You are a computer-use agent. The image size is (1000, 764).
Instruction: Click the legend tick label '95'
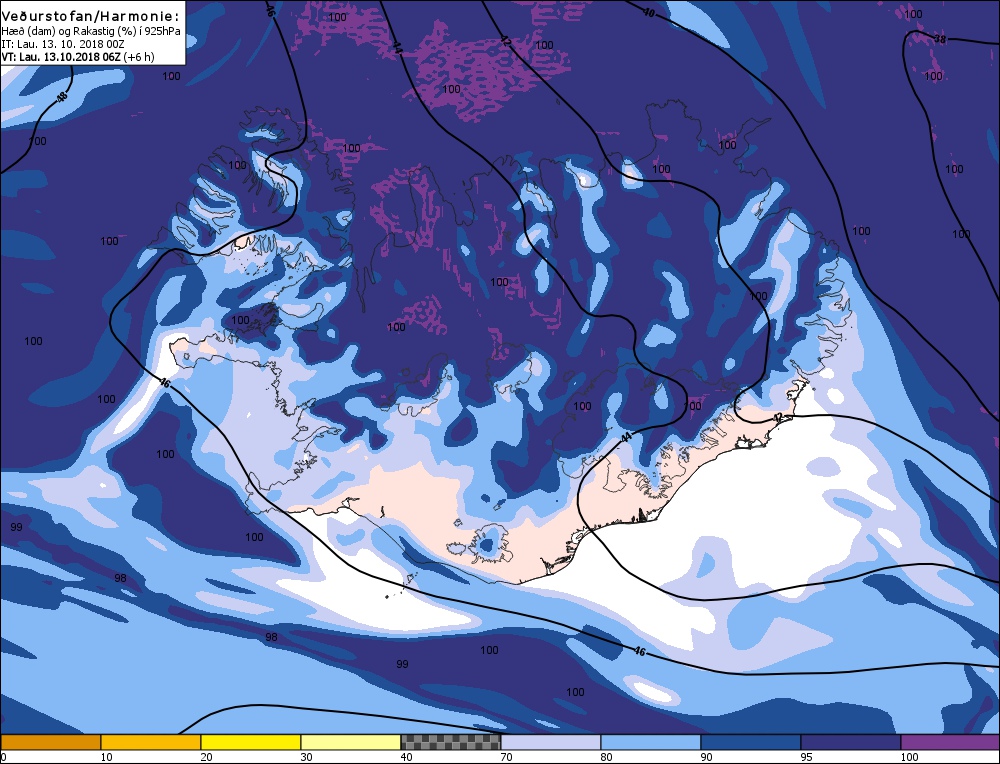coord(807,757)
